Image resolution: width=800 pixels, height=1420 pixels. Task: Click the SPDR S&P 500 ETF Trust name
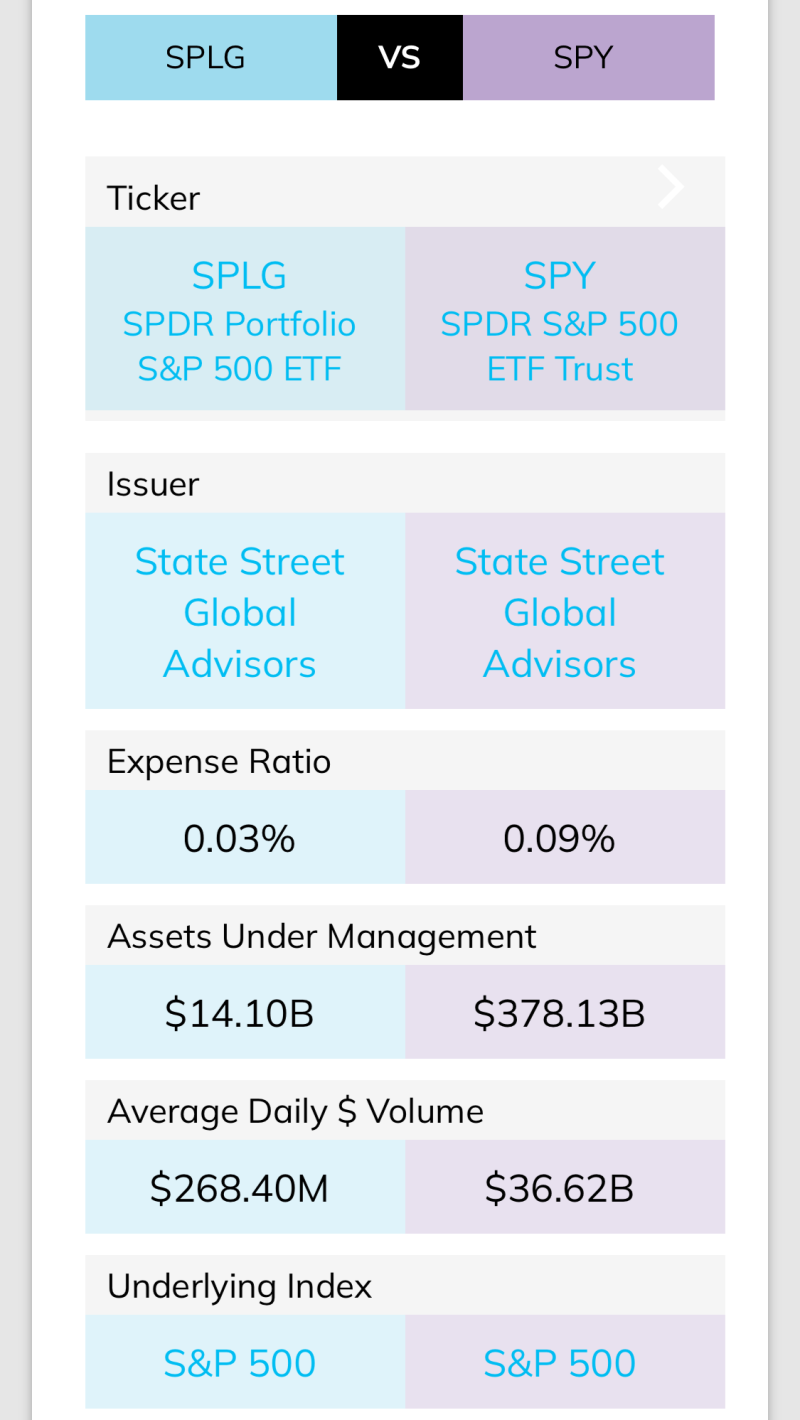click(559, 345)
